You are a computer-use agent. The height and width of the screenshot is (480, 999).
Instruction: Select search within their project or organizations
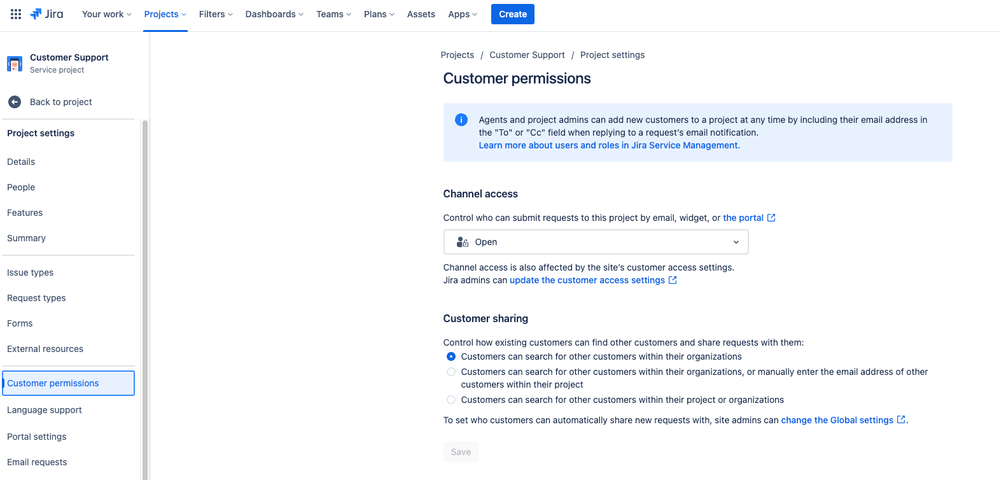tap(451, 400)
